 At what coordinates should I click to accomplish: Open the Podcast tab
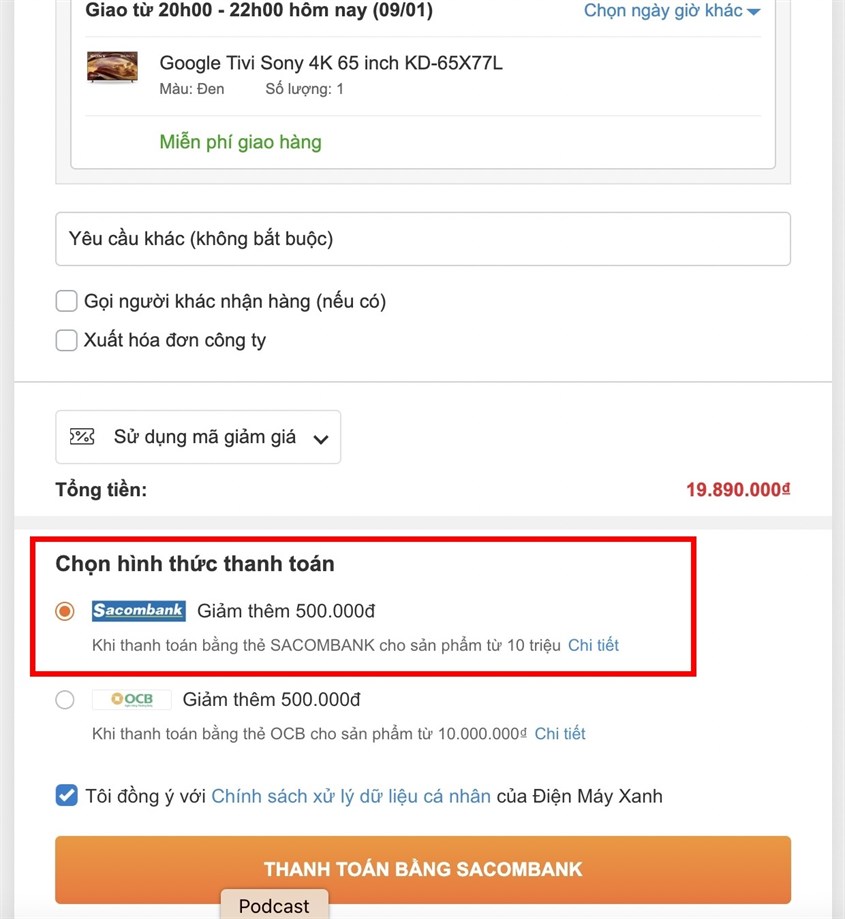click(x=274, y=905)
